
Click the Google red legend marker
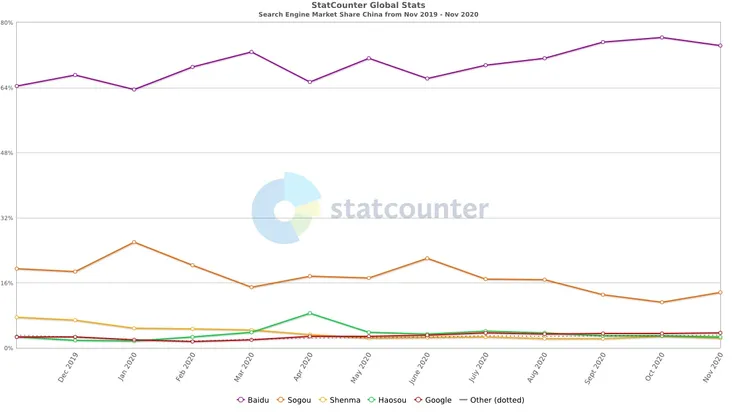pyautogui.click(x=418, y=400)
